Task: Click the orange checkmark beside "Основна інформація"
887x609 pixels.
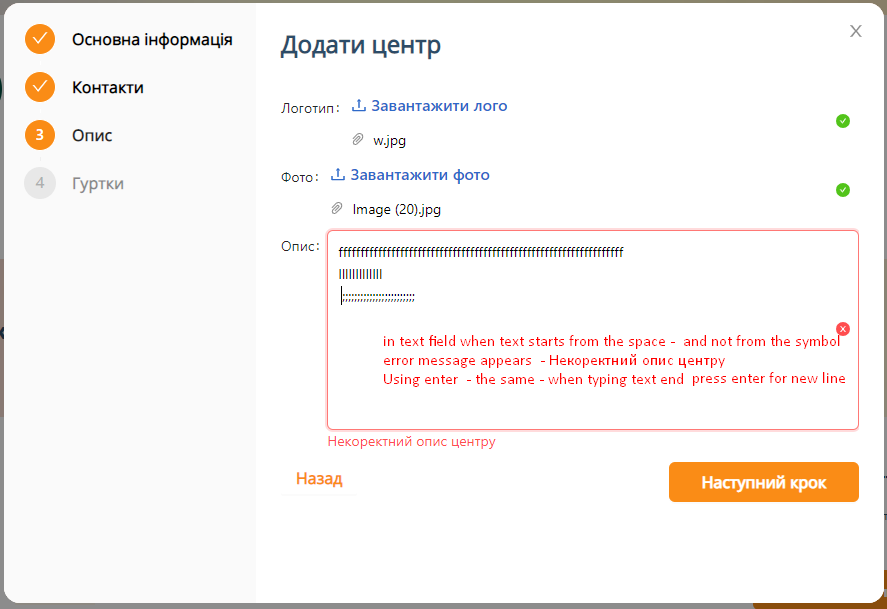Action: click(40, 40)
